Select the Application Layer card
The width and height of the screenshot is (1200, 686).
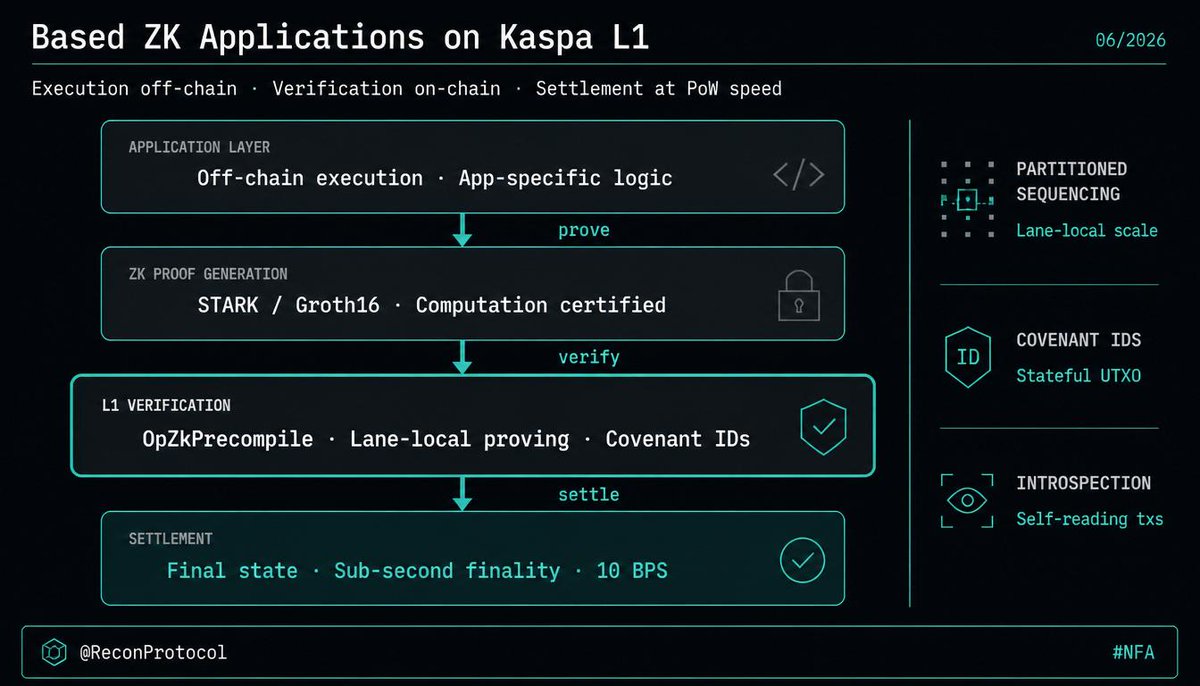(x=473, y=167)
